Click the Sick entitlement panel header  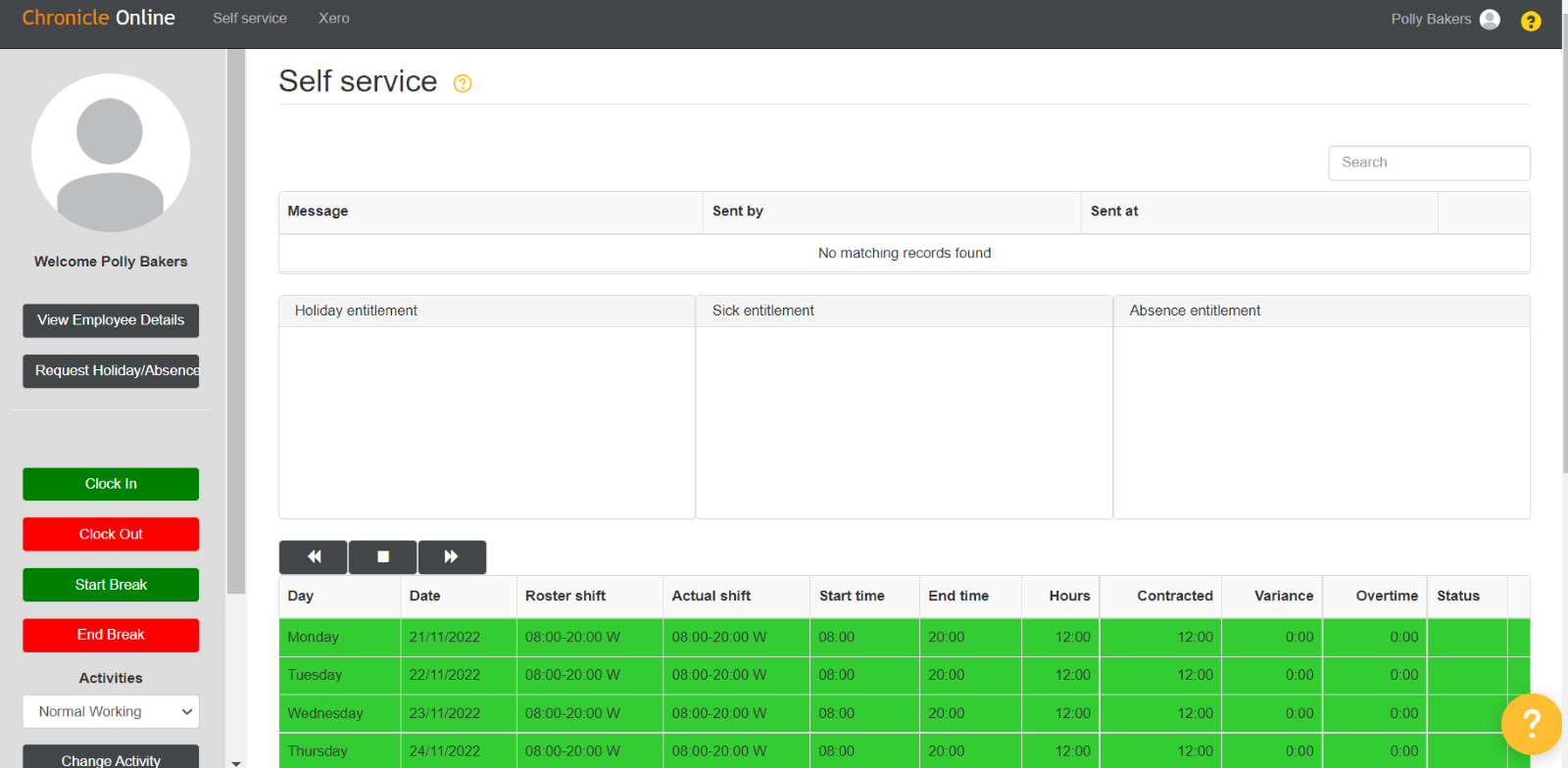pyautogui.click(x=905, y=311)
